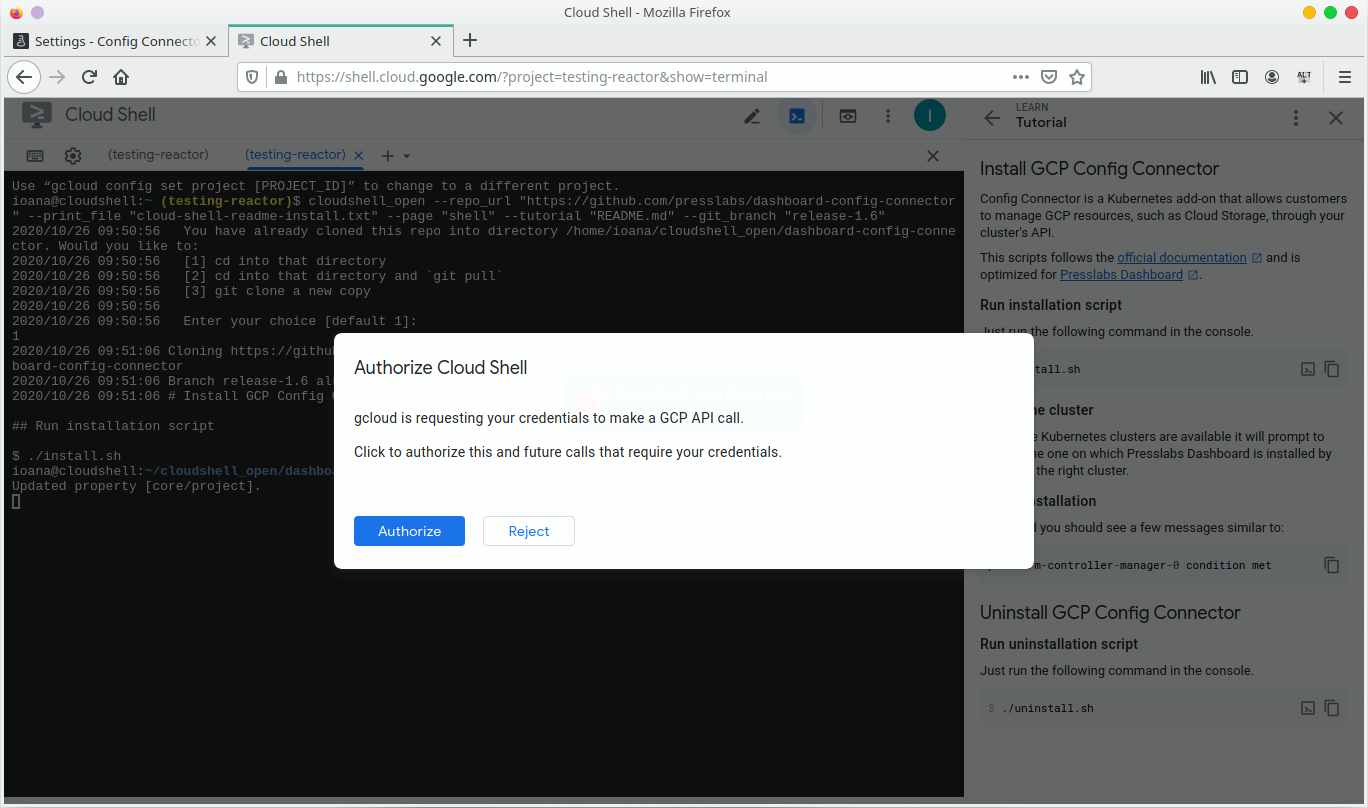Copy install.sh command to clipboard
1368x808 pixels.
1332,369
